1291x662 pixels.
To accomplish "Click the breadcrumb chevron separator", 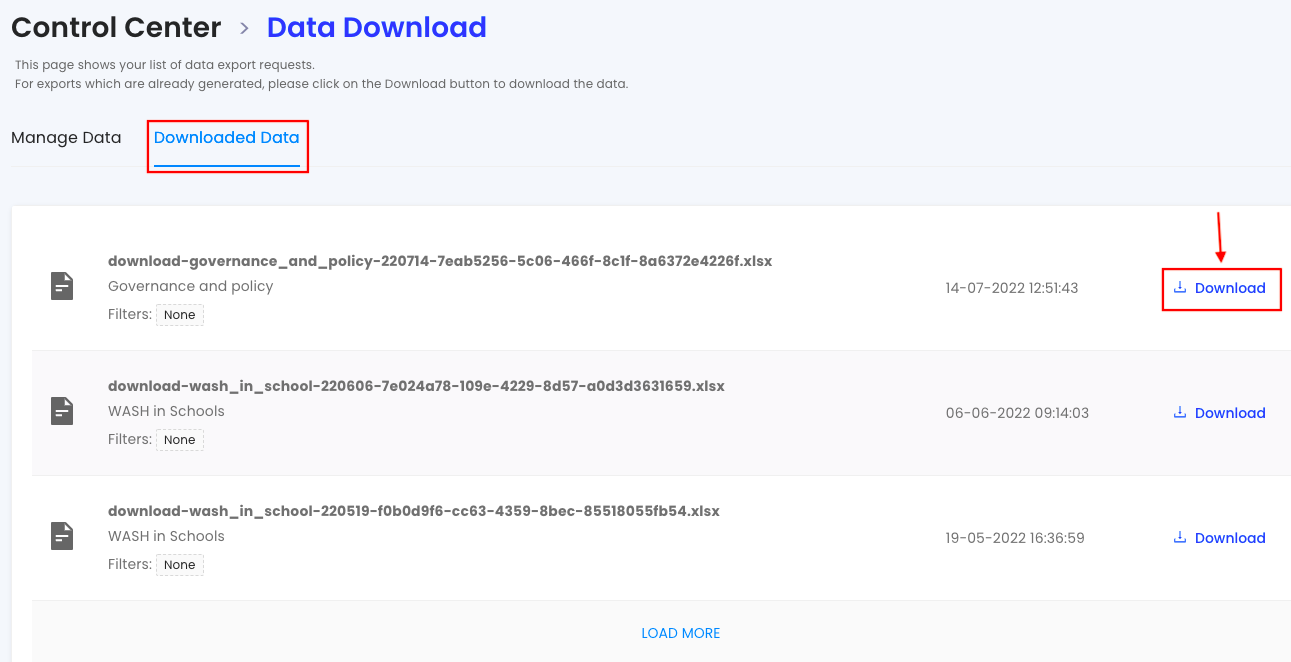I will click(x=244, y=29).
